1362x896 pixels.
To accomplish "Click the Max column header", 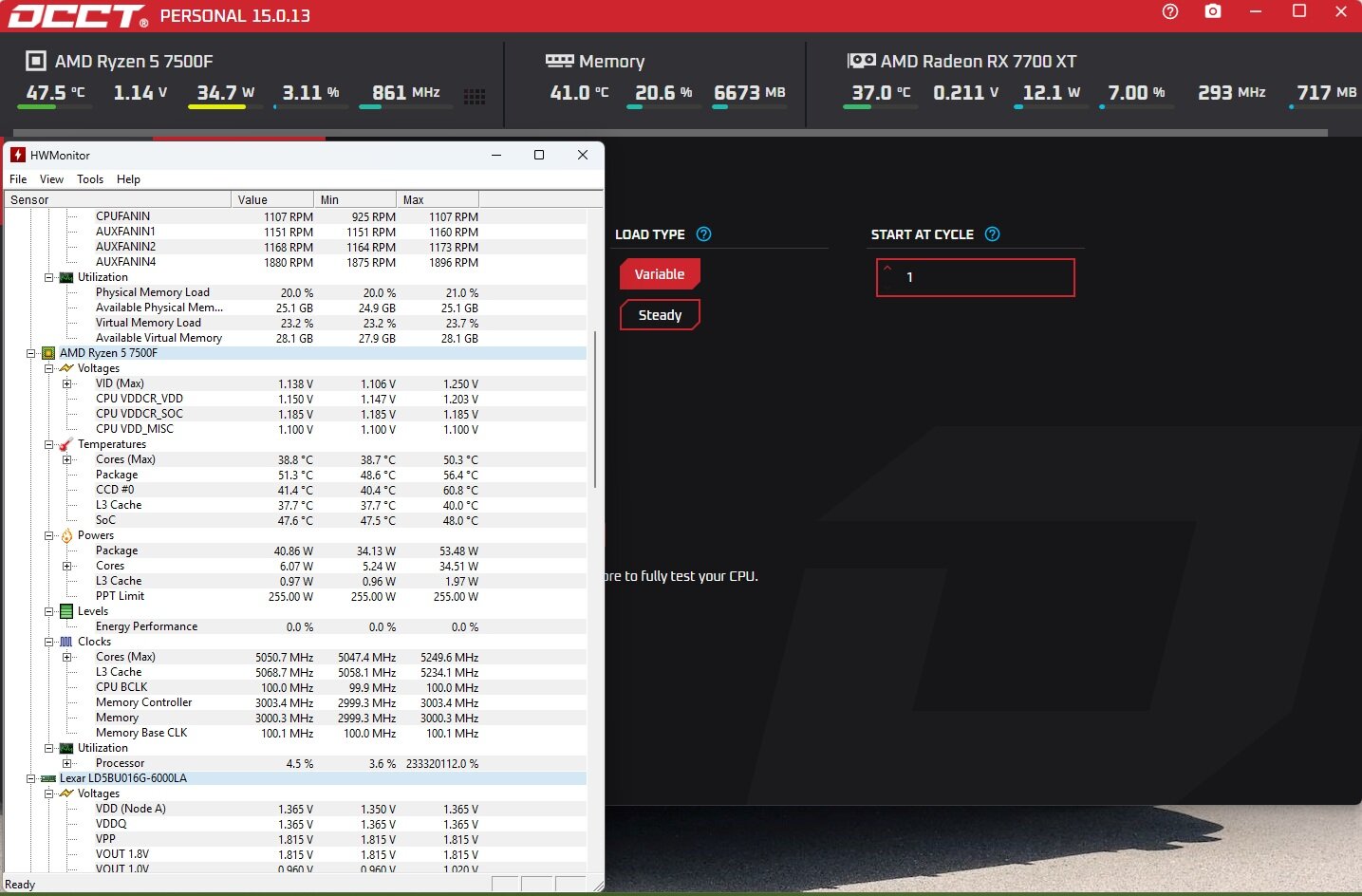I will [x=437, y=200].
